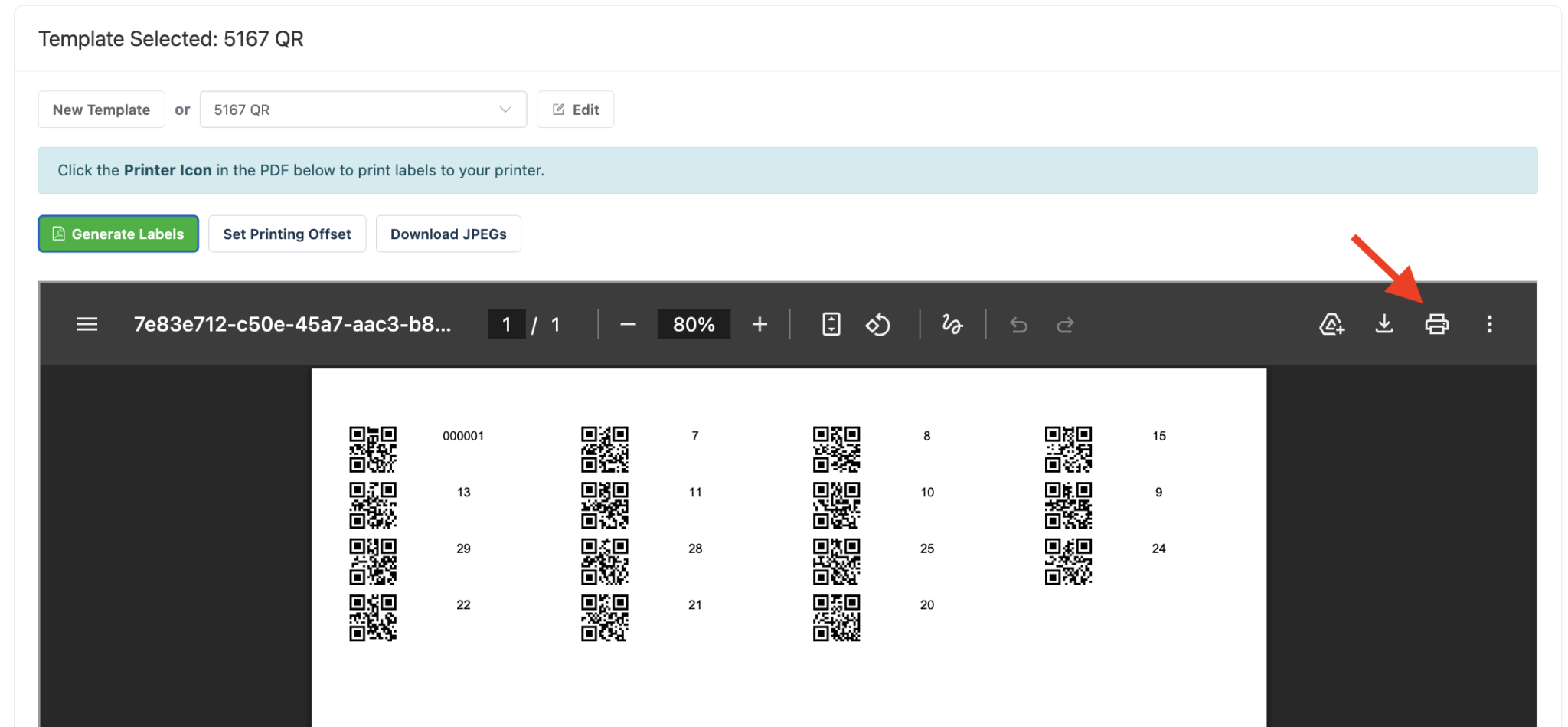Save PDF to Google Drive
The height and width of the screenshot is (727, 1568).
[x=1332, y=325]
